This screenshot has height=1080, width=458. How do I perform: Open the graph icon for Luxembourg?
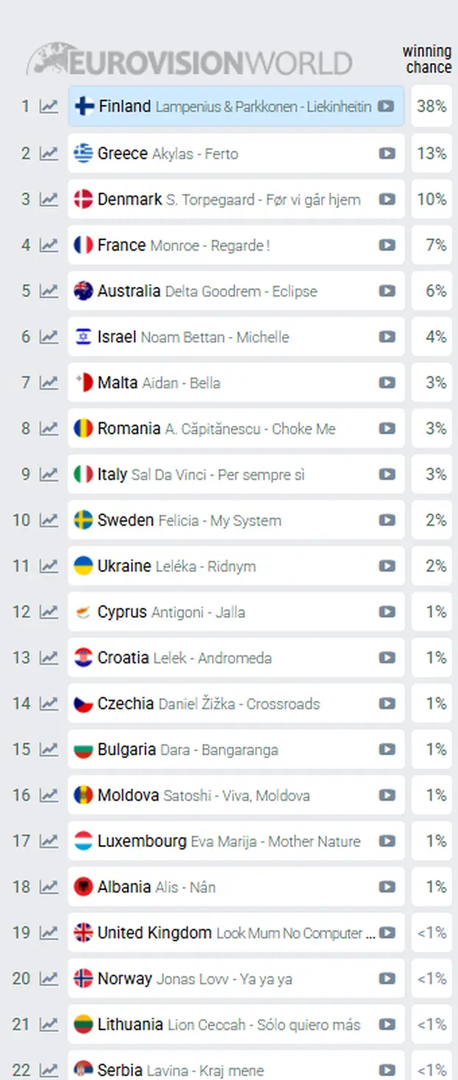pos(49,841)
